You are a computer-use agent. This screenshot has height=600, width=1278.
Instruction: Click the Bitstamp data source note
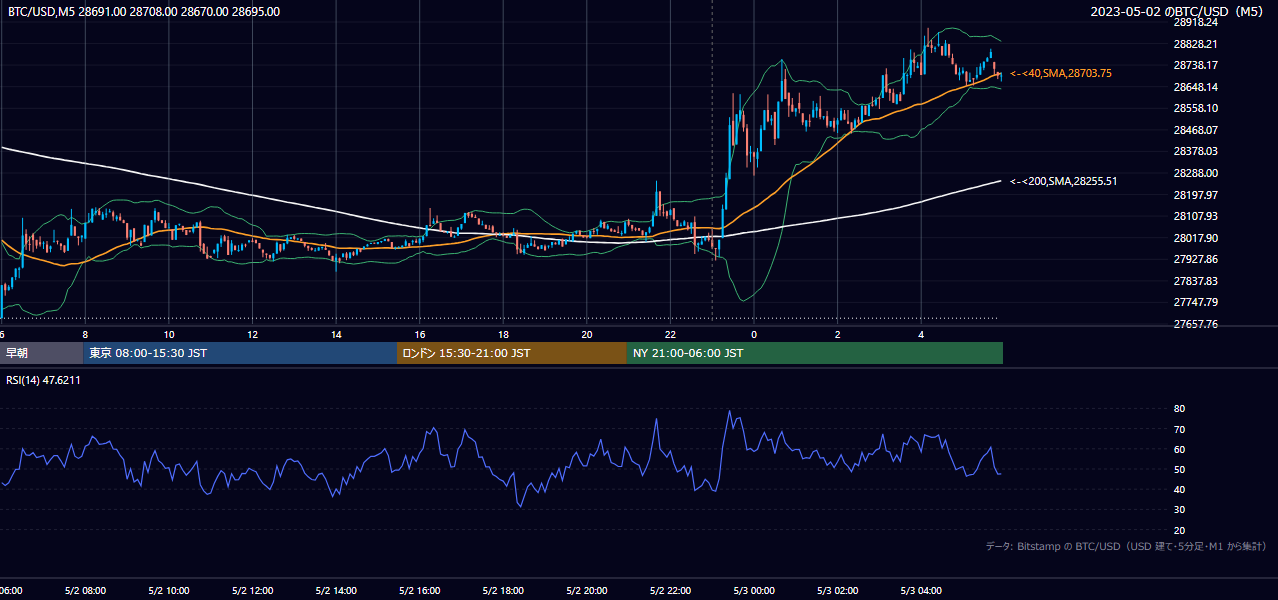pyautogui.click(x=1126, y=546)
